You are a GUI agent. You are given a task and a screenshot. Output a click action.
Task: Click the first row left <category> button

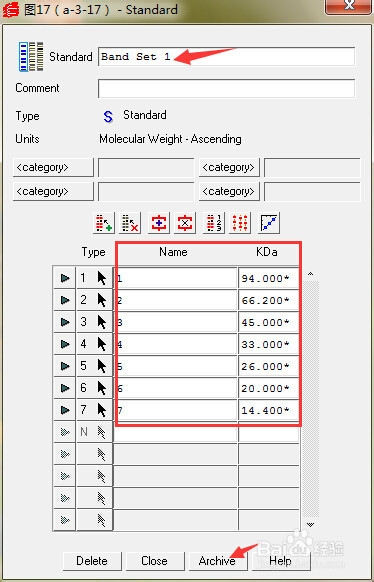(53, 167)
